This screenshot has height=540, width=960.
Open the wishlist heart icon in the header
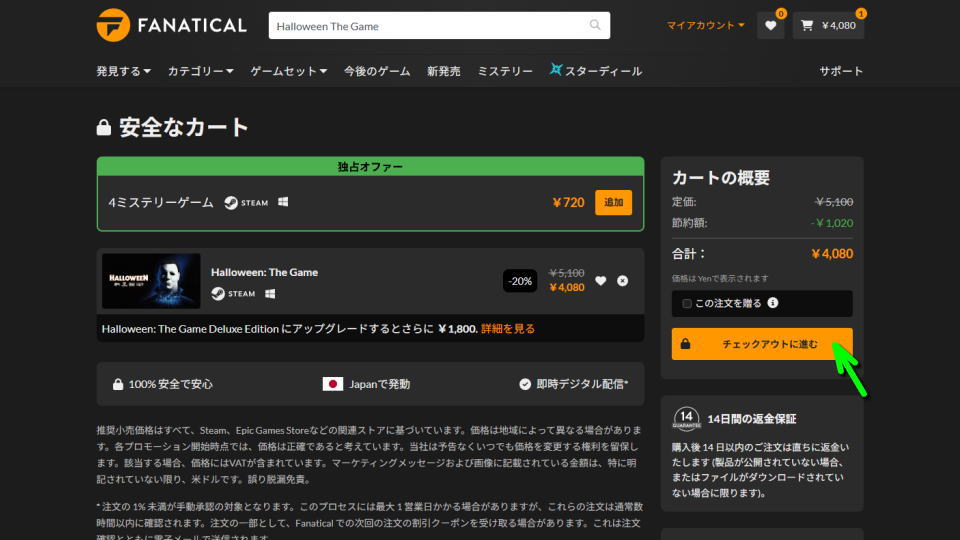click(770, 25)
